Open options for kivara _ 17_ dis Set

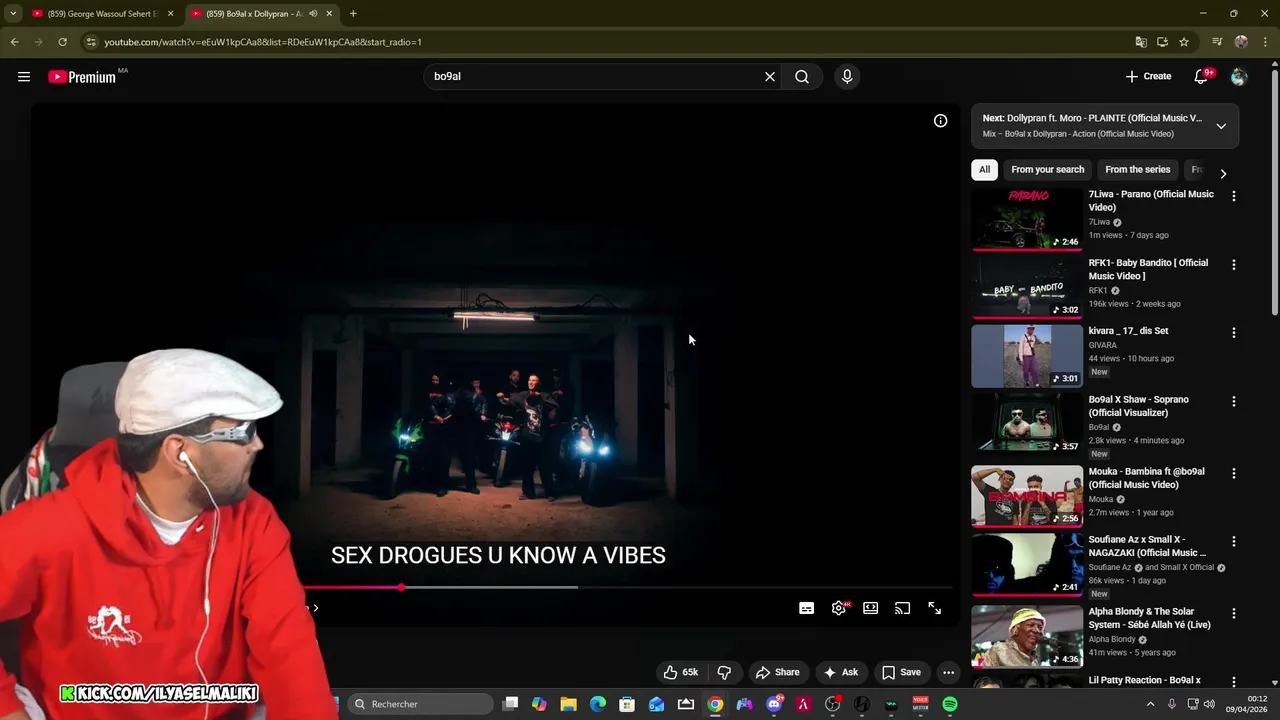[1233, 333]
